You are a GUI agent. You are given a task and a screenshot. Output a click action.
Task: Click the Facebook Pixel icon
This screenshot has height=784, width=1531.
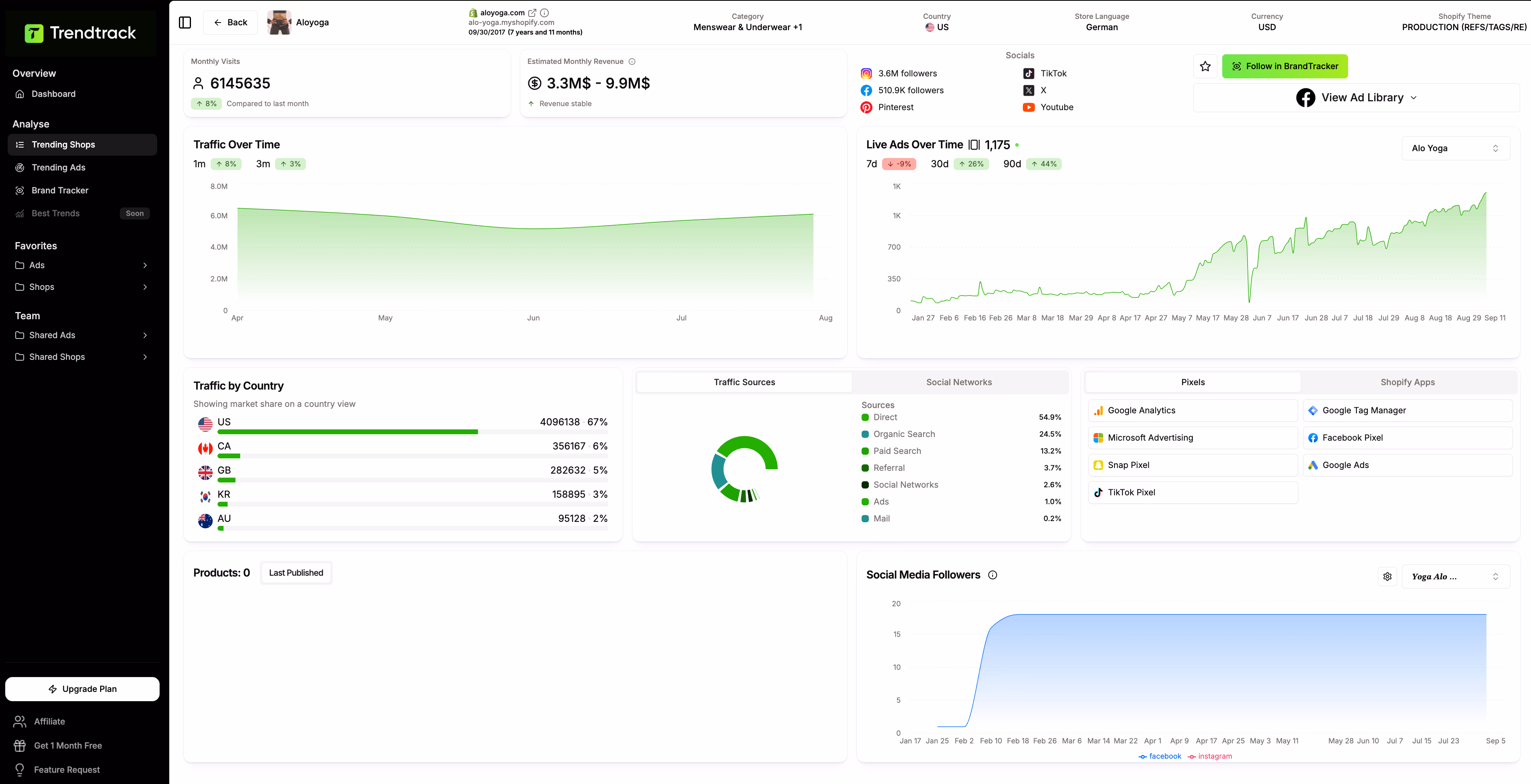click(x=1313, y=438)
